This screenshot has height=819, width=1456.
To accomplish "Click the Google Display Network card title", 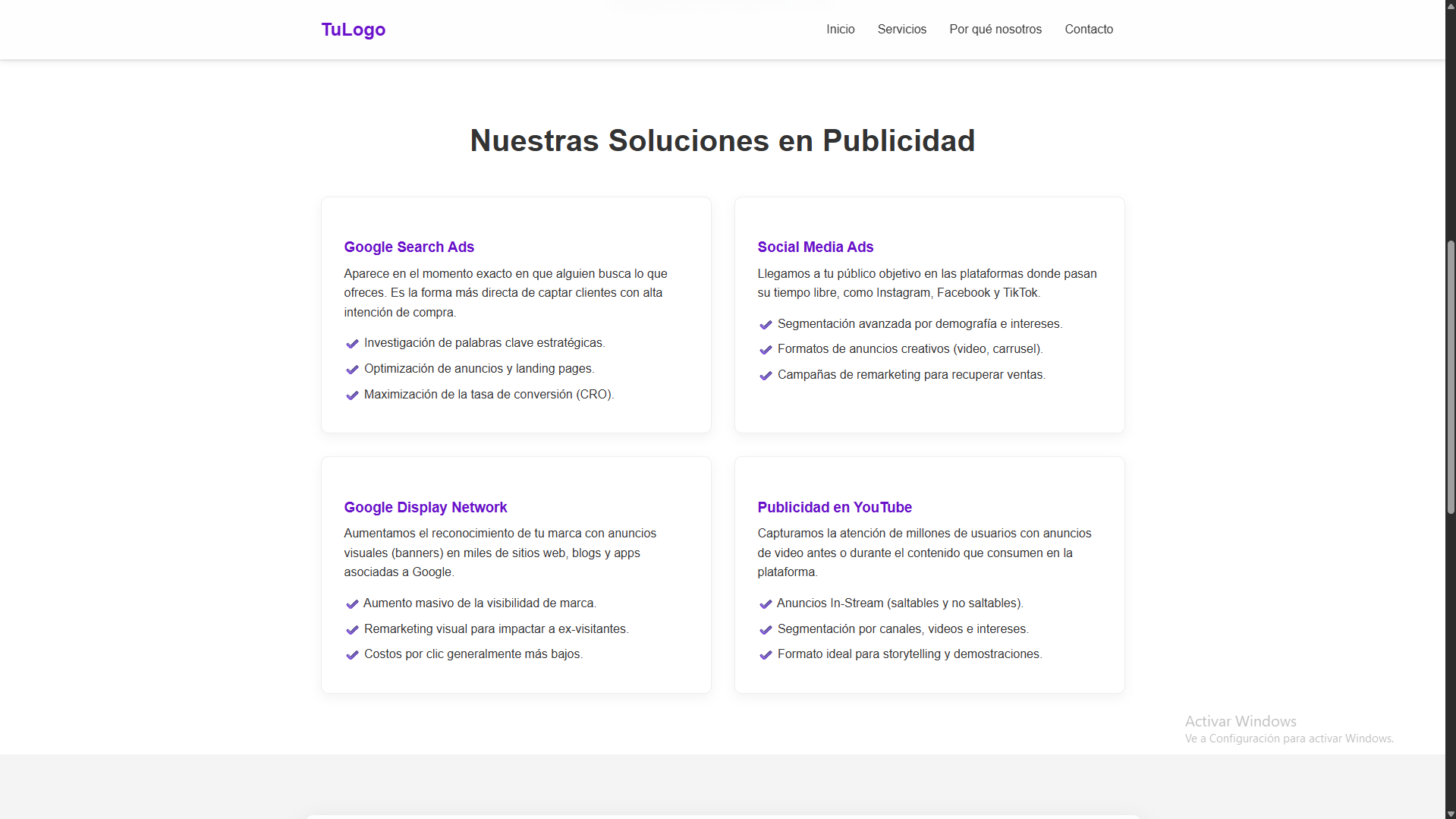I will [x=425, y=507].
